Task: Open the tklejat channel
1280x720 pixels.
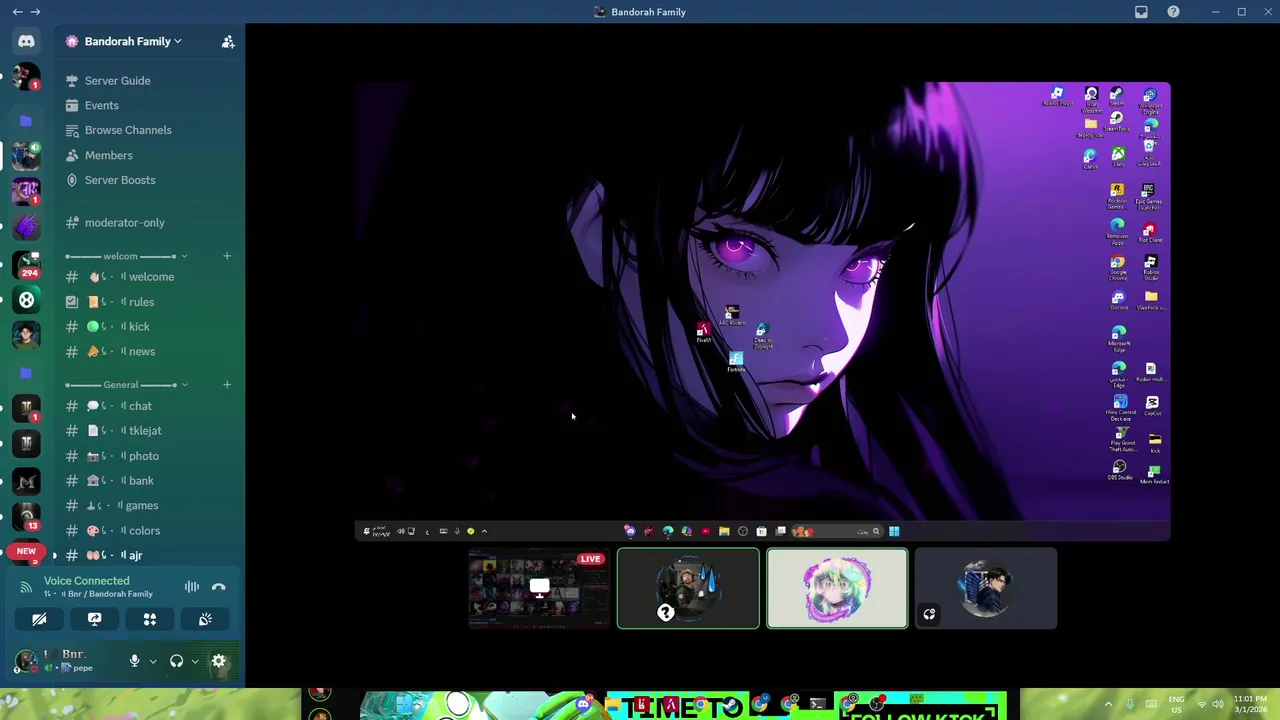Action: pyautogui.click(x=146, y=431)
